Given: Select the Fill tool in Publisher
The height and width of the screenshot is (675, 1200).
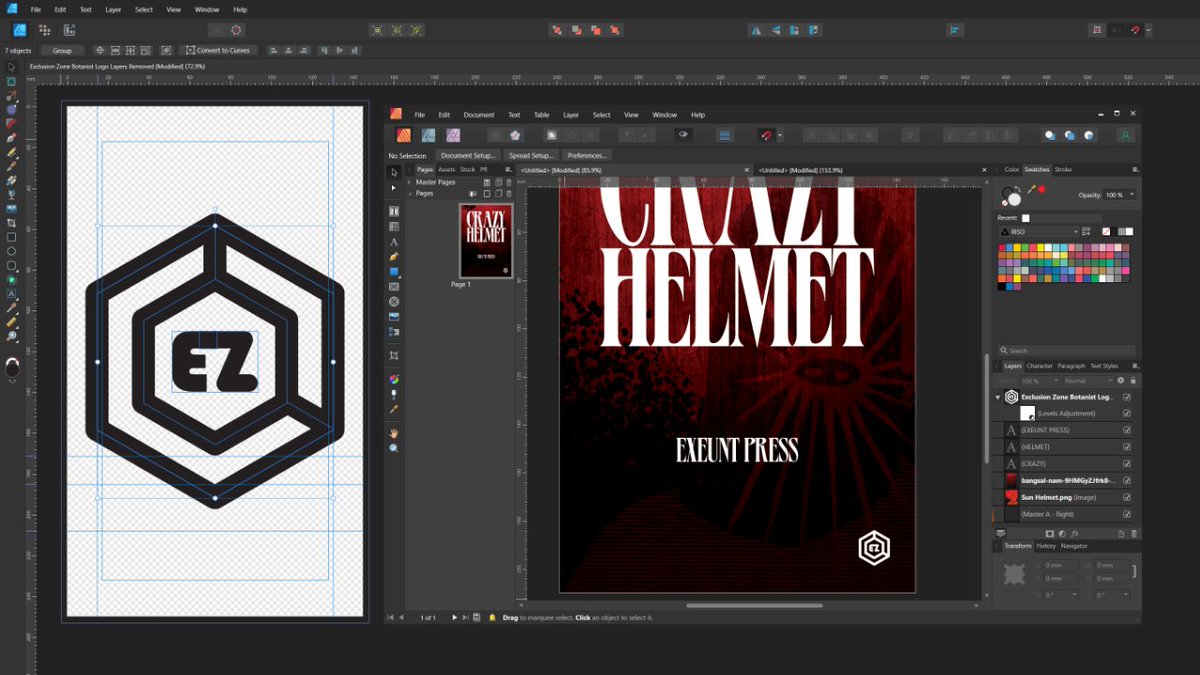Looking at the screenshot, I should [x=394, y=379].
